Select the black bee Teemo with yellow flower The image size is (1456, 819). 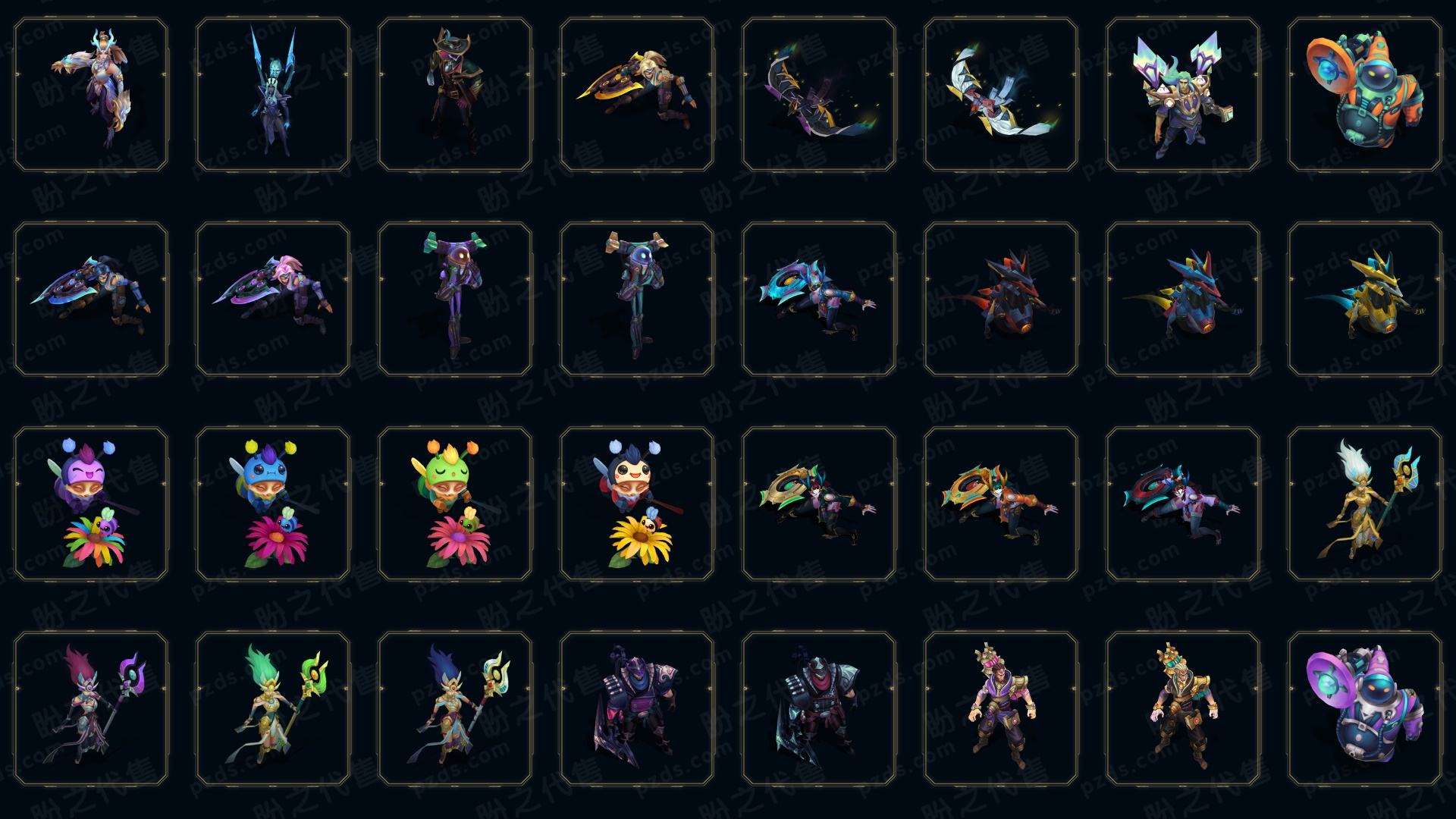637,504
